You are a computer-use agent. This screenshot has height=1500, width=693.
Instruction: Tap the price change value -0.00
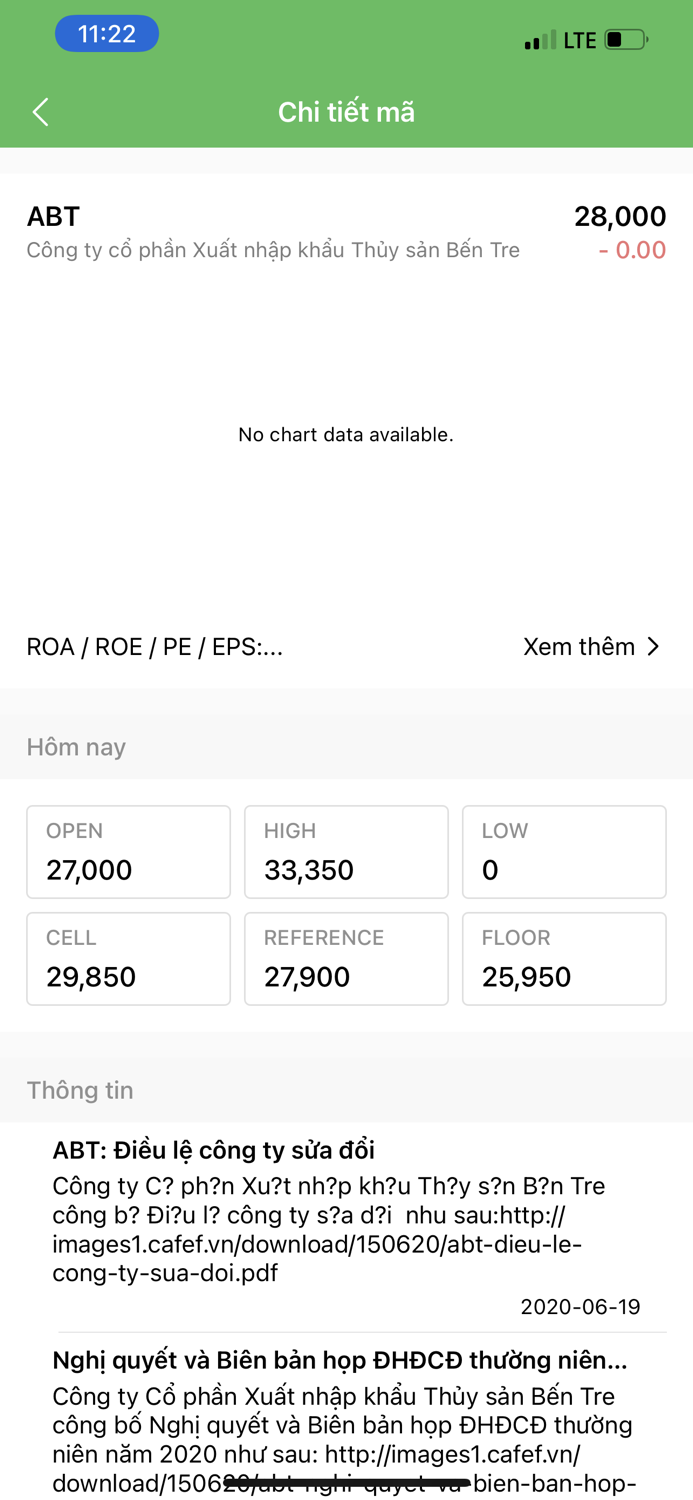(x=631, y=250)
